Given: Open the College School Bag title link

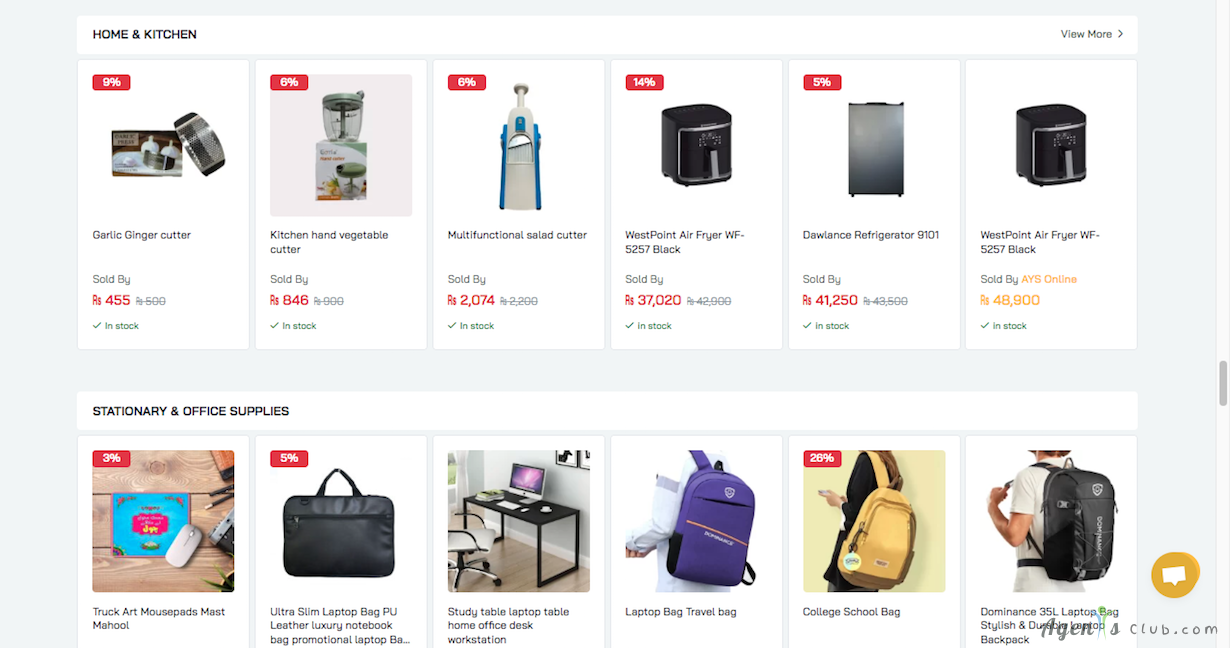Looking at the screenshot, I should click(851, 612).
